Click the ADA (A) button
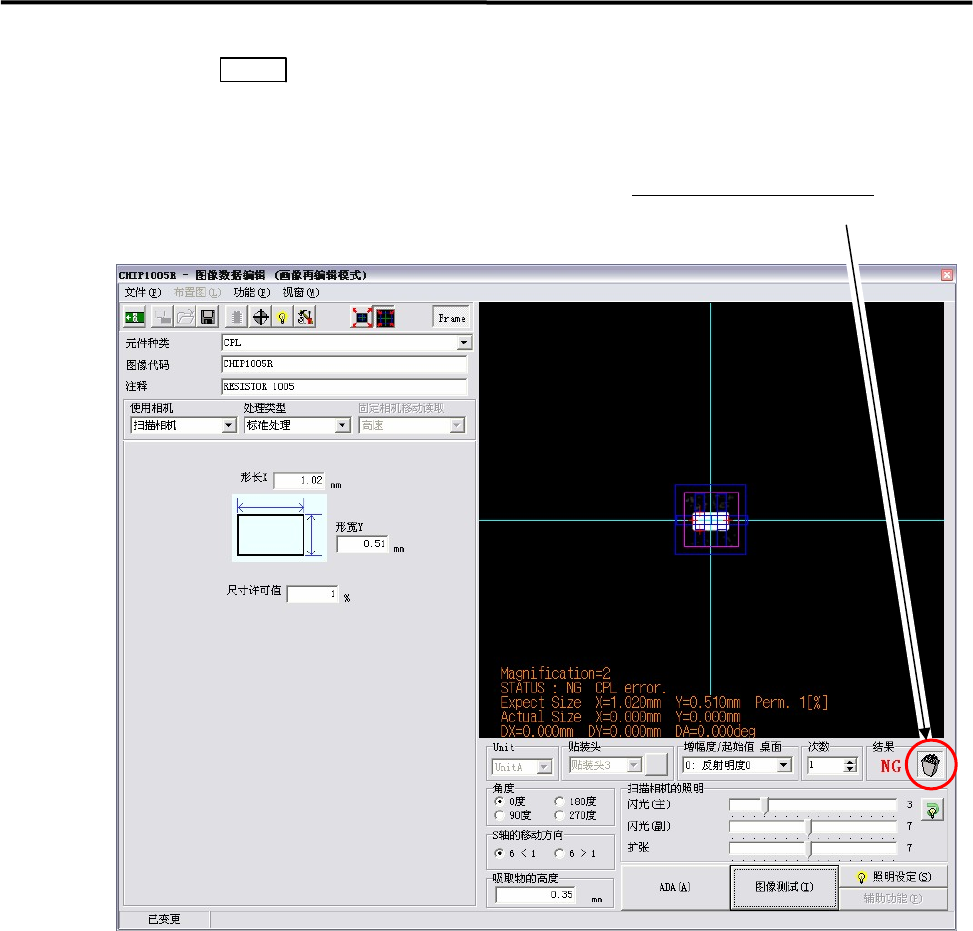The height and width of the screenshot is (931, 973). point(675,887)
